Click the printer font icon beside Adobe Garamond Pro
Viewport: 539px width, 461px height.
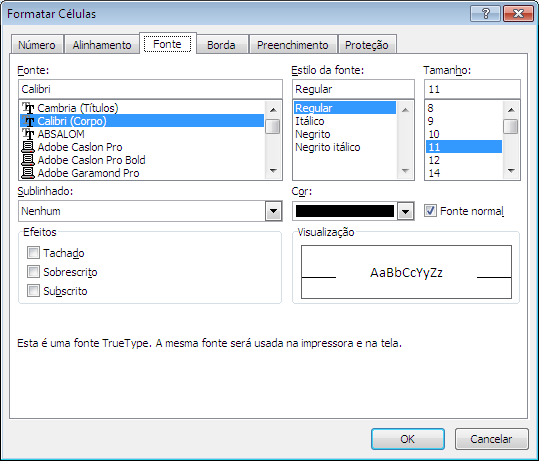click(28, 173)
